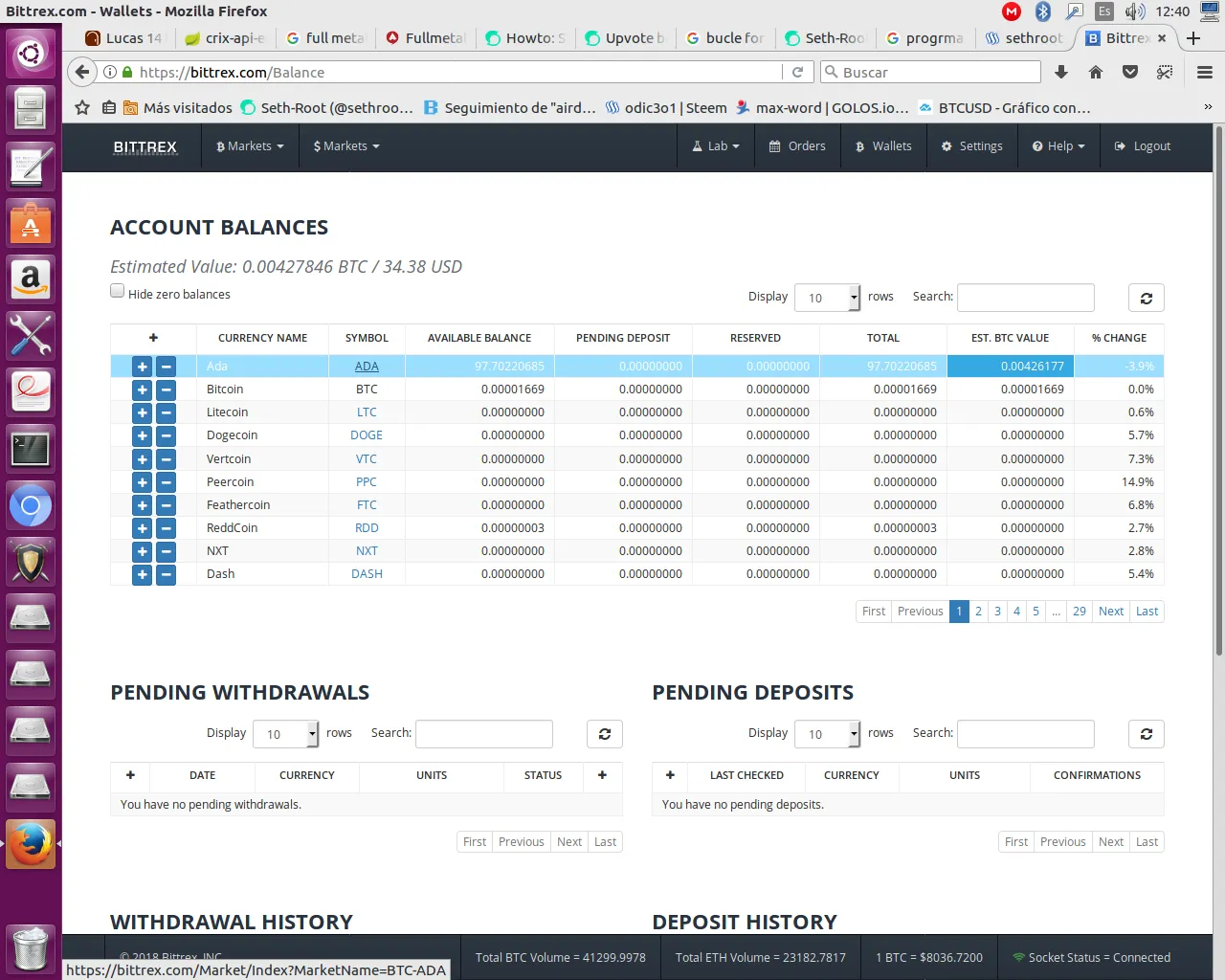Click the deposit plus icon for Vertcoin

pyautogui.click(x=142, y=459)
